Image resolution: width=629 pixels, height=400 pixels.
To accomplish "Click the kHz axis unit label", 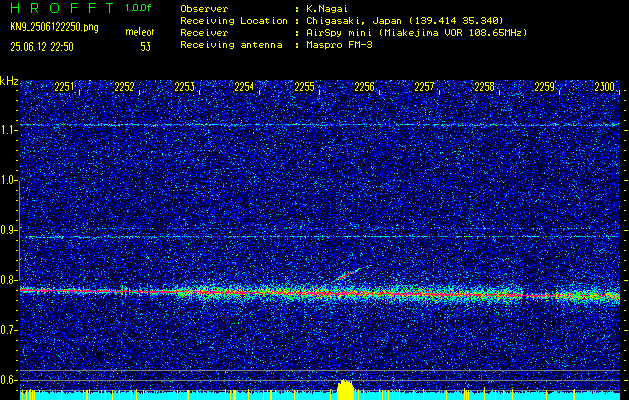I will click(9, 81).
